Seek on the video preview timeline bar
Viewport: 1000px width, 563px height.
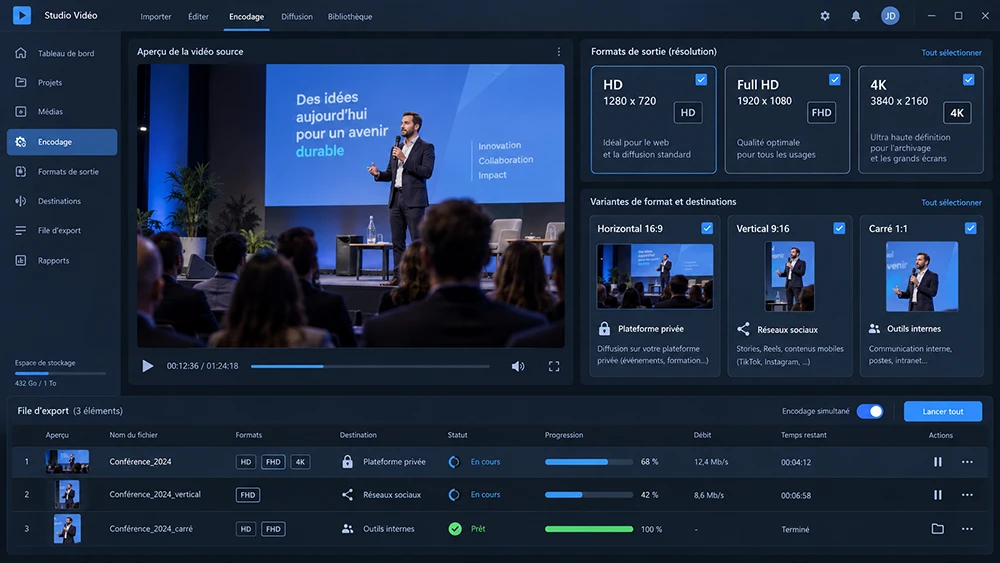pyautogui.click(x=370, y=367)
